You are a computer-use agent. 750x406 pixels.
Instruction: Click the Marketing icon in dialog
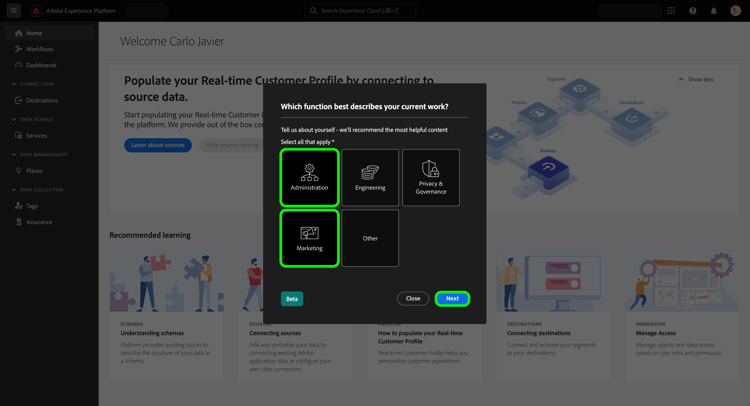coord(309,233)
